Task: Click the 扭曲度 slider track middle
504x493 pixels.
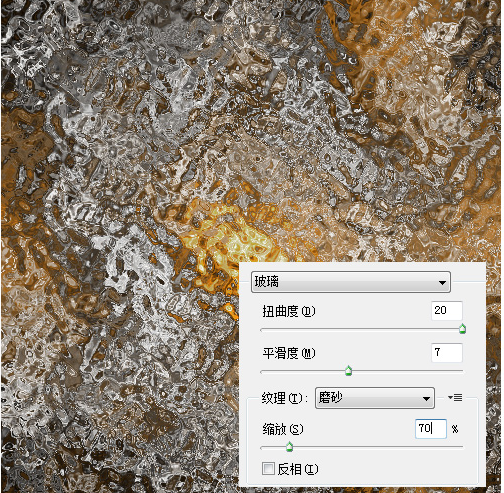Action: coord(362,330)
